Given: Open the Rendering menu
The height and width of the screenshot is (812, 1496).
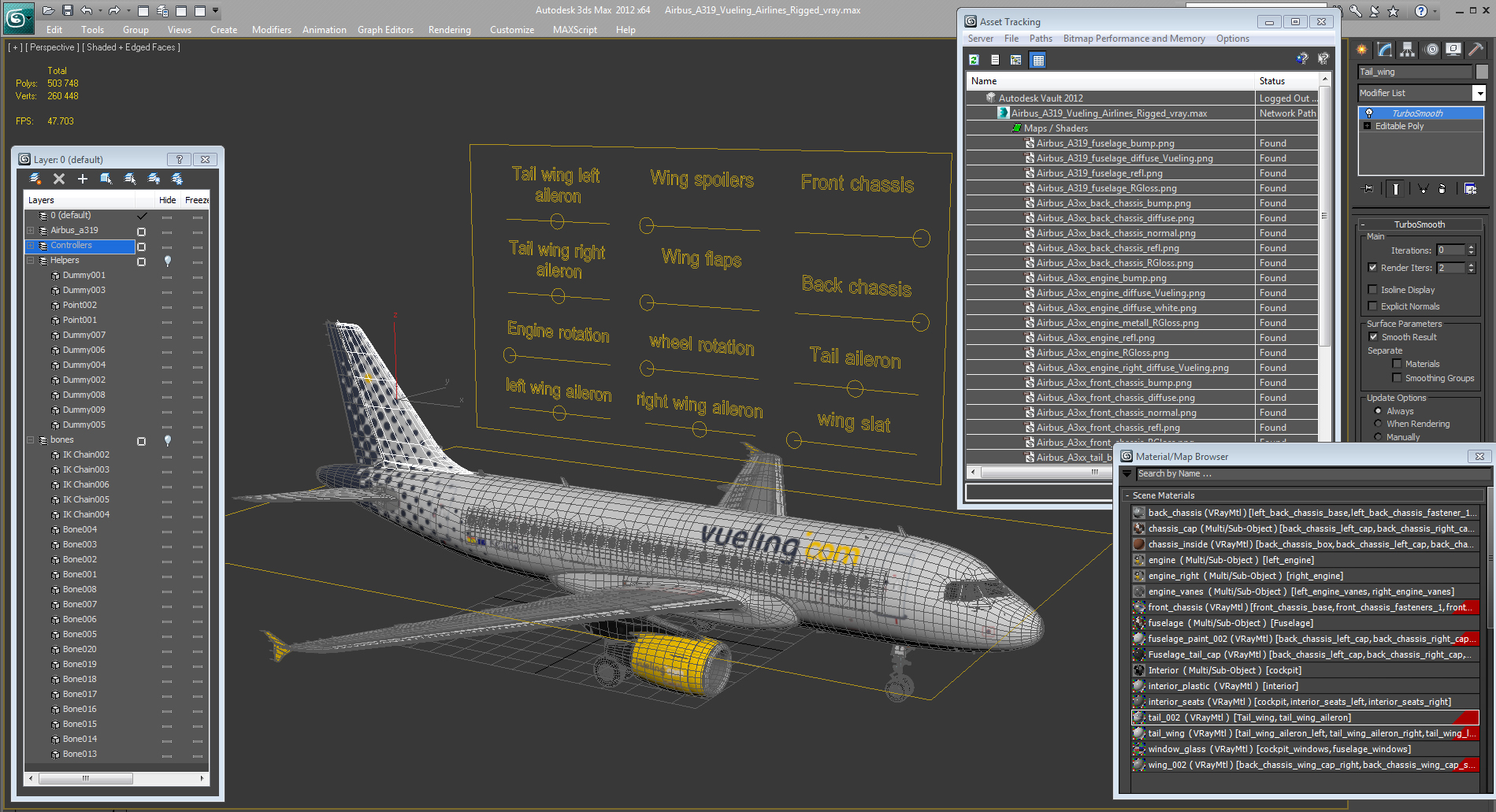Looking at the screenshot, I should (x=450, y=30).
